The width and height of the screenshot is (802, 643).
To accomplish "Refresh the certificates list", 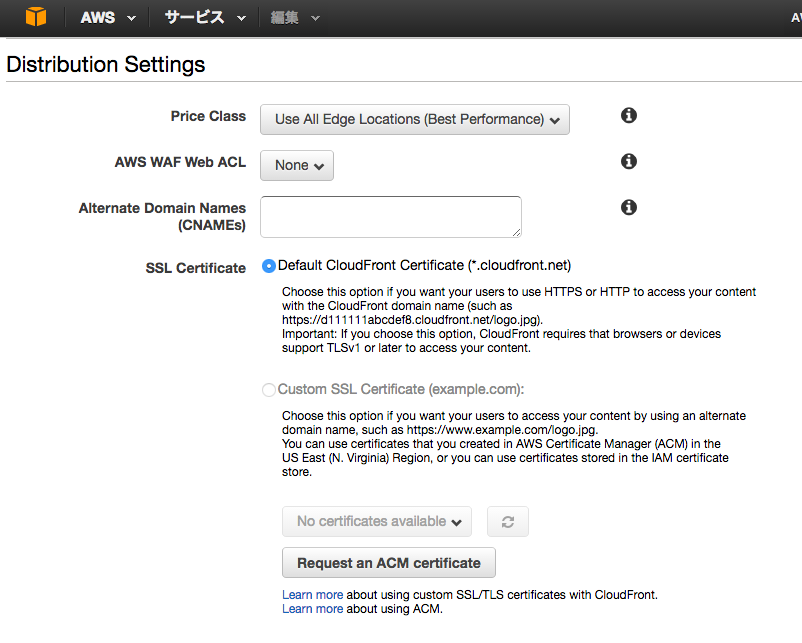I will [507, 522].
